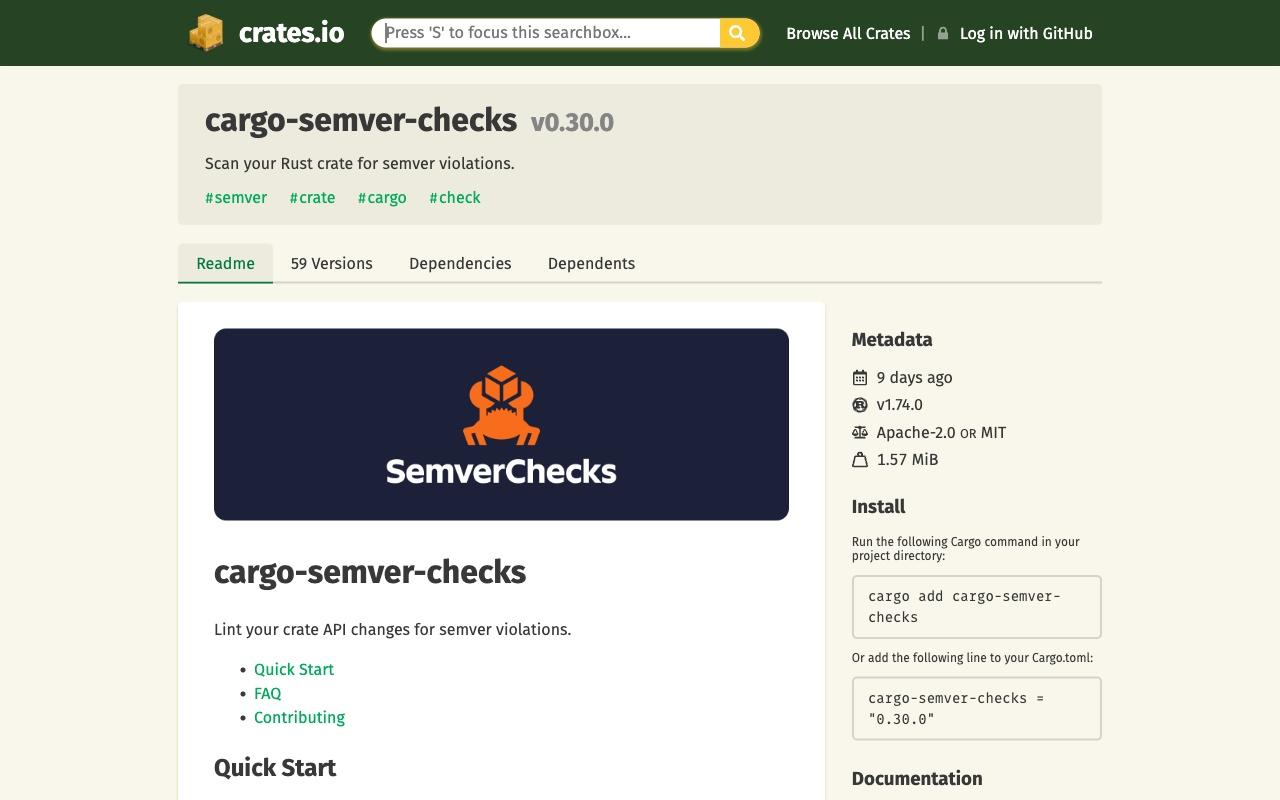Click the Quick Start readme heading
1280x800 pixels.
(275, 767)
